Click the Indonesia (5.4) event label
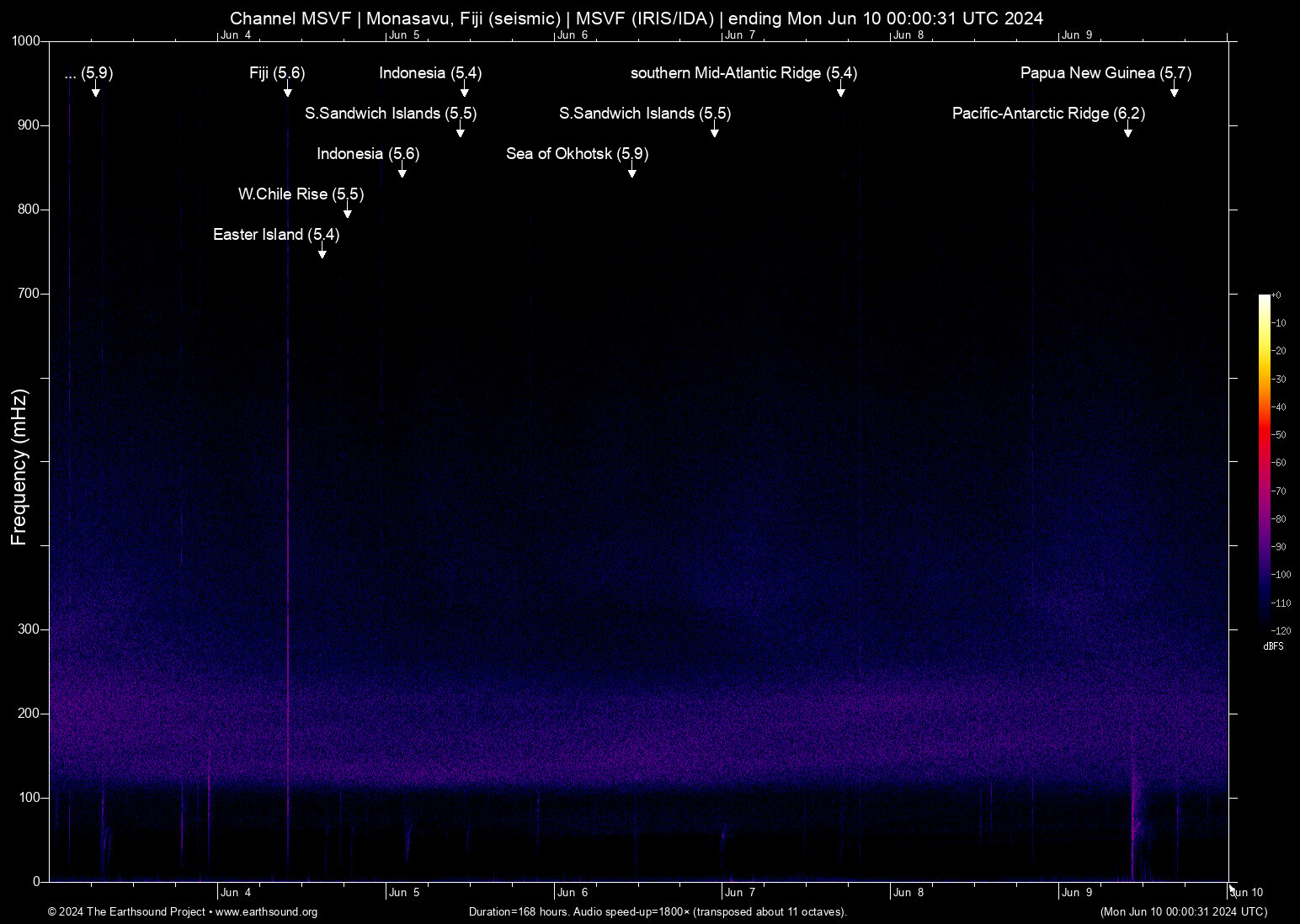This screenshot has width=1300, height=924. [429, 73]
